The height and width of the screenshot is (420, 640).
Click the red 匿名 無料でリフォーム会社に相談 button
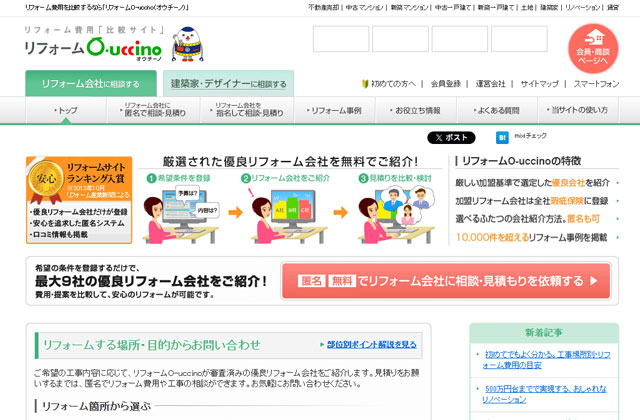tap(446, 281)
